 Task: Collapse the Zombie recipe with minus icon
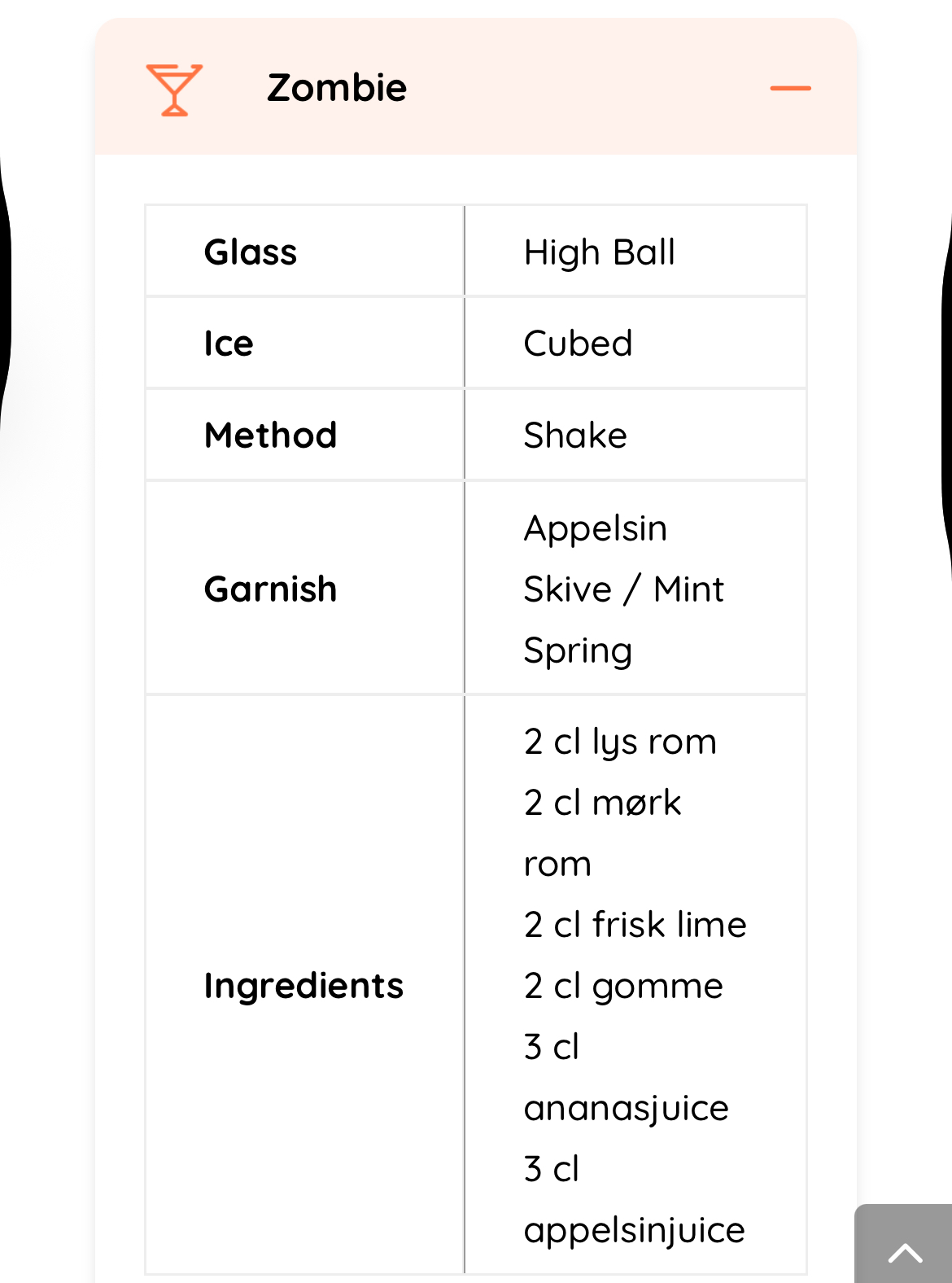coord(790,88)
